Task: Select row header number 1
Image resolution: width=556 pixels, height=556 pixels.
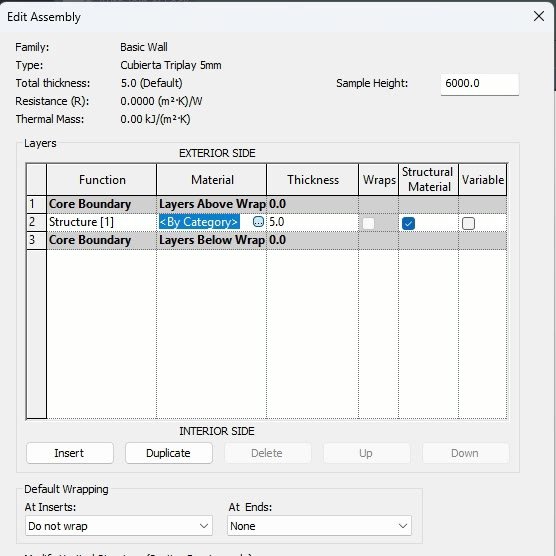Action: click(36, 204)
